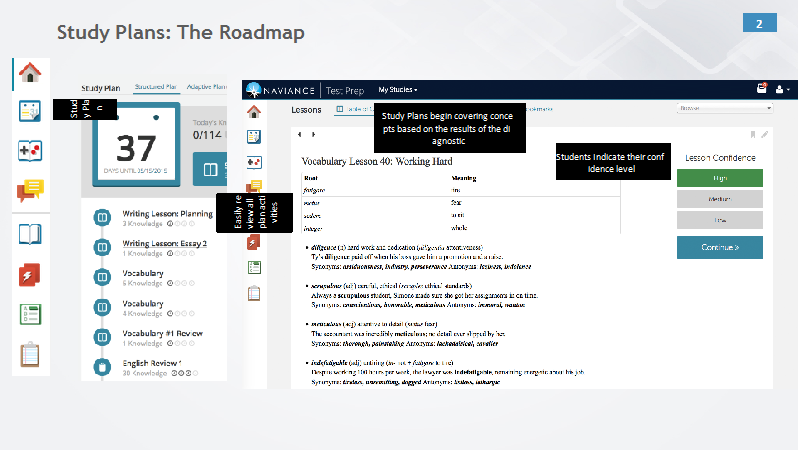
Task: Open the chat bubbles icon in large left sidebar
Action: (30, 190)
